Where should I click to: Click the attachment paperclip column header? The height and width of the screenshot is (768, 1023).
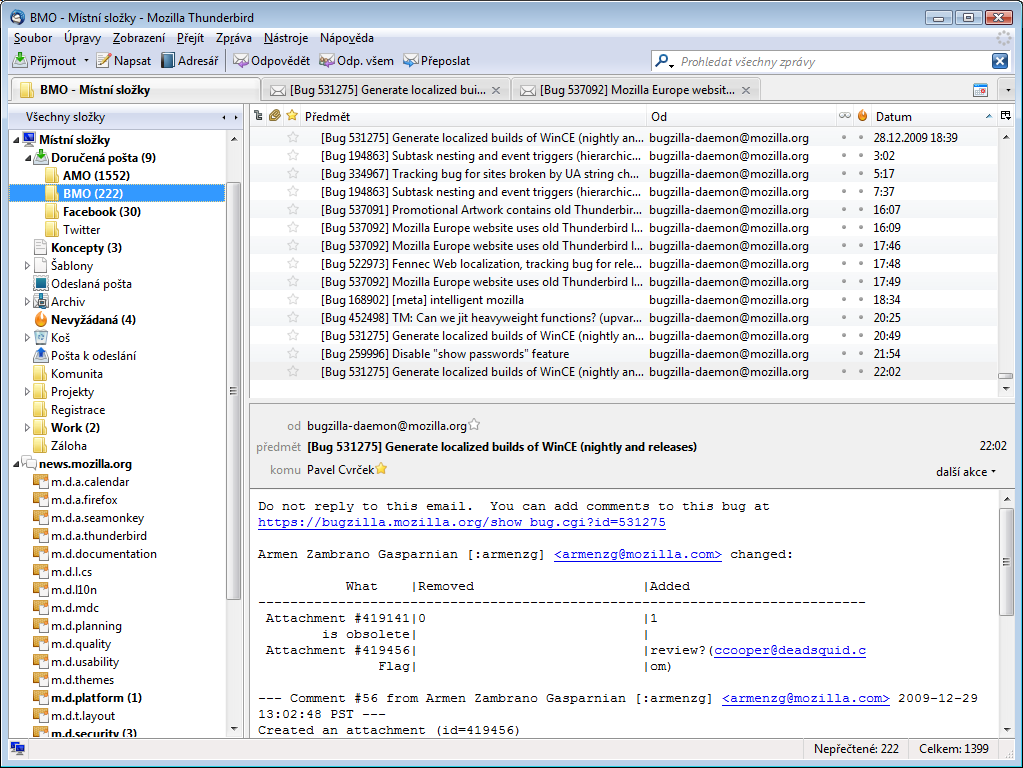[x=275, y=116]
